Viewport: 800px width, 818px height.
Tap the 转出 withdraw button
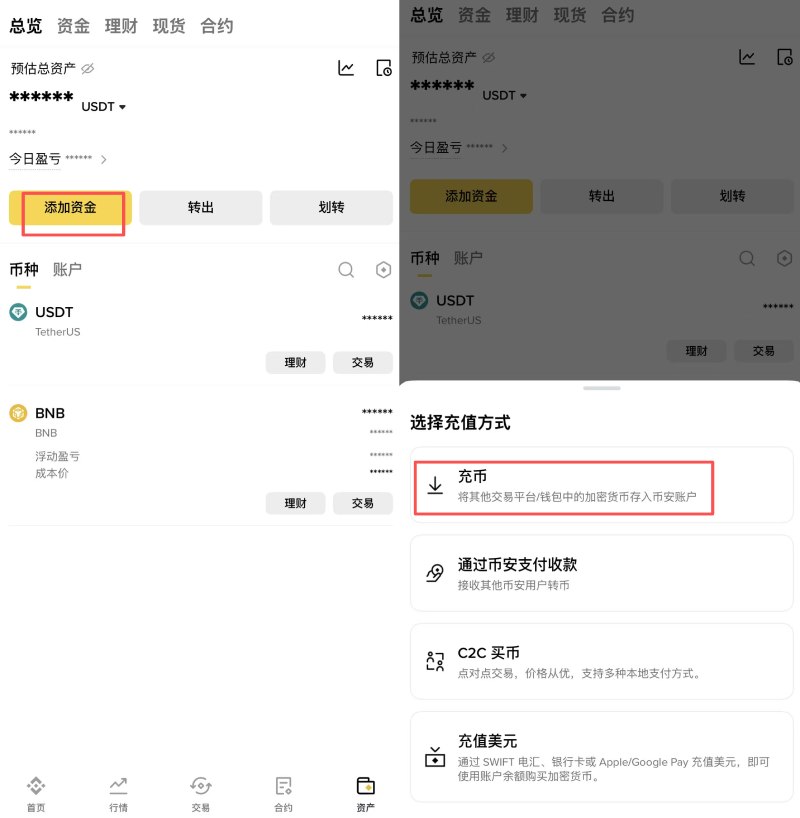tap(200, 208)
